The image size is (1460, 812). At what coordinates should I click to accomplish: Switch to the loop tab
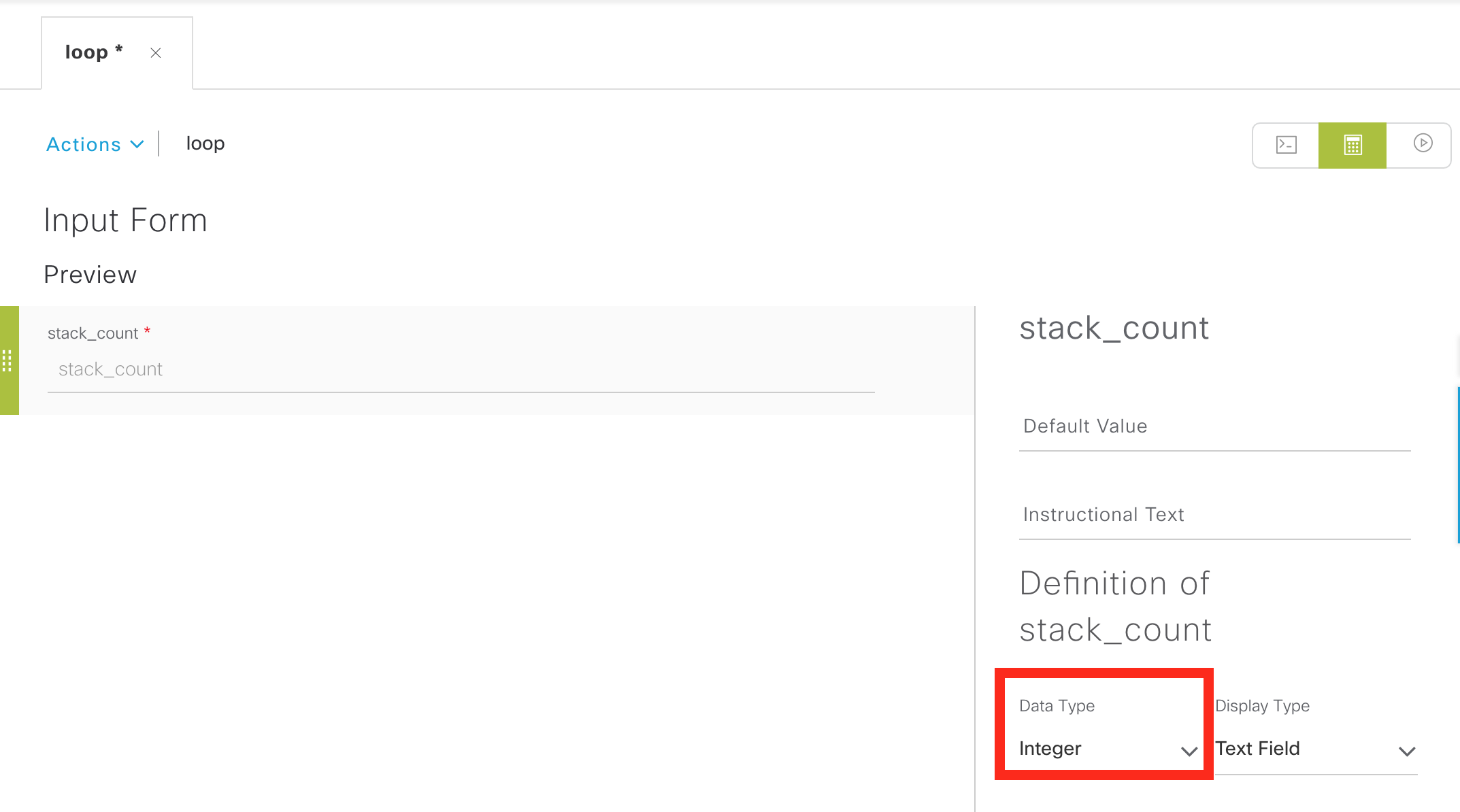[x=87, y=52]
